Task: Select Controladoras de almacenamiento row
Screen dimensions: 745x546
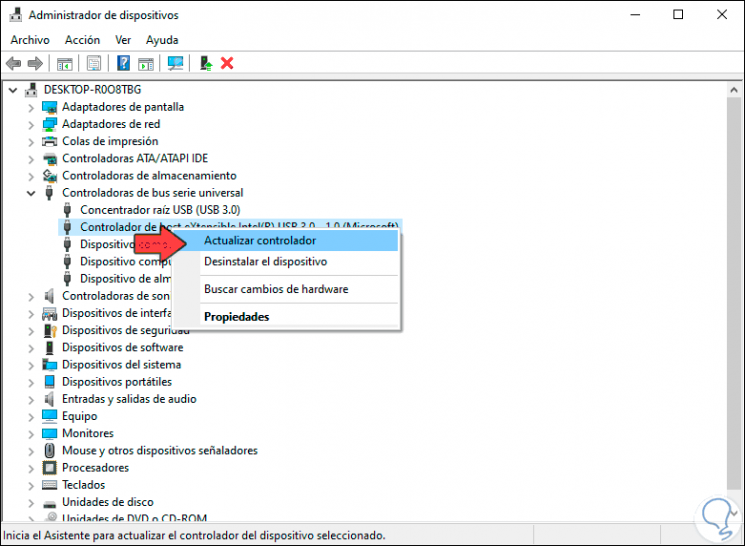Action: click(x=149, y=176)
